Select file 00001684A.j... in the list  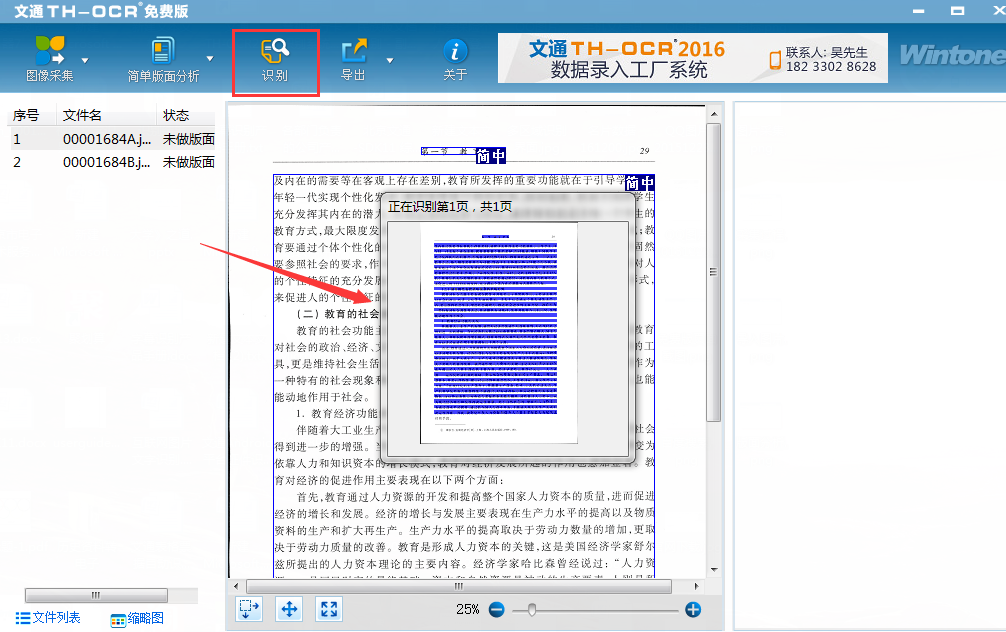pyautogui.click(x=107, y=139)
